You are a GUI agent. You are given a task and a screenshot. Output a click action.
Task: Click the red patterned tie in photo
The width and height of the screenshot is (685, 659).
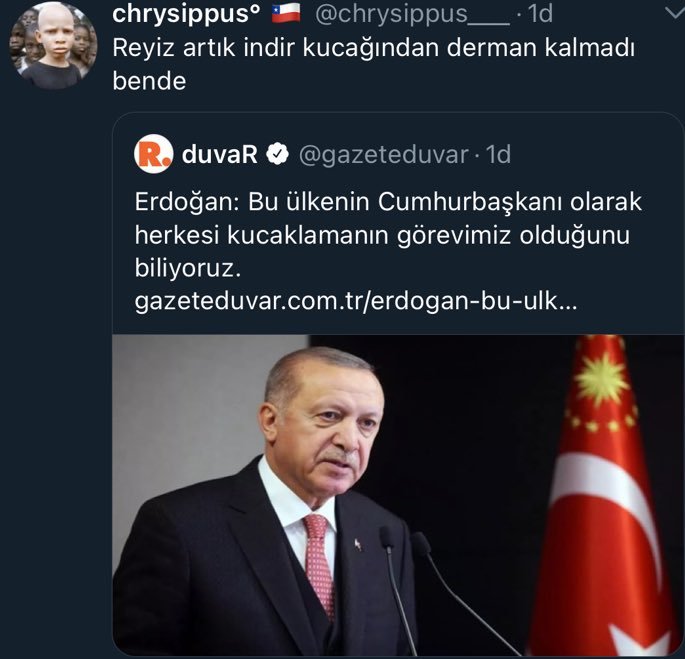(x=319, y=564)
